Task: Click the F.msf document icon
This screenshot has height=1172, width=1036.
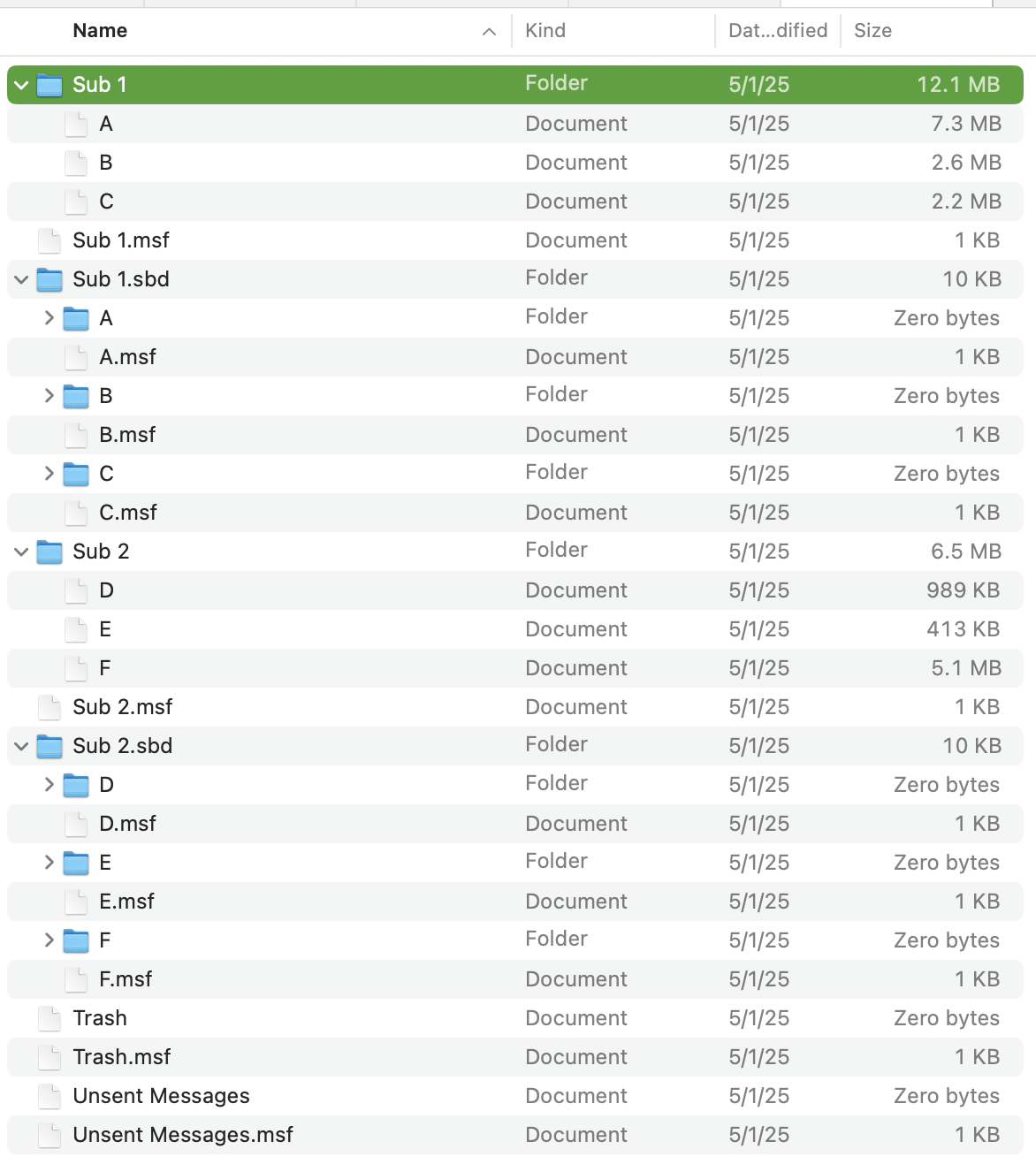Action: 76,979
